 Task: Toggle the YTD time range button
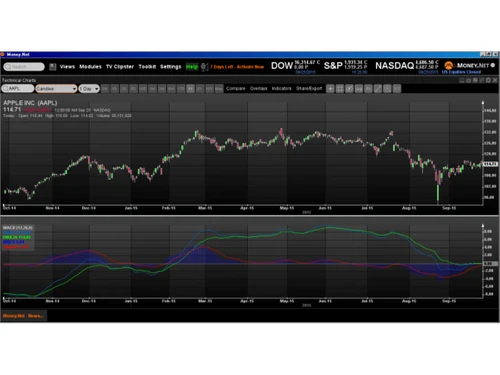tap(181, 89)
